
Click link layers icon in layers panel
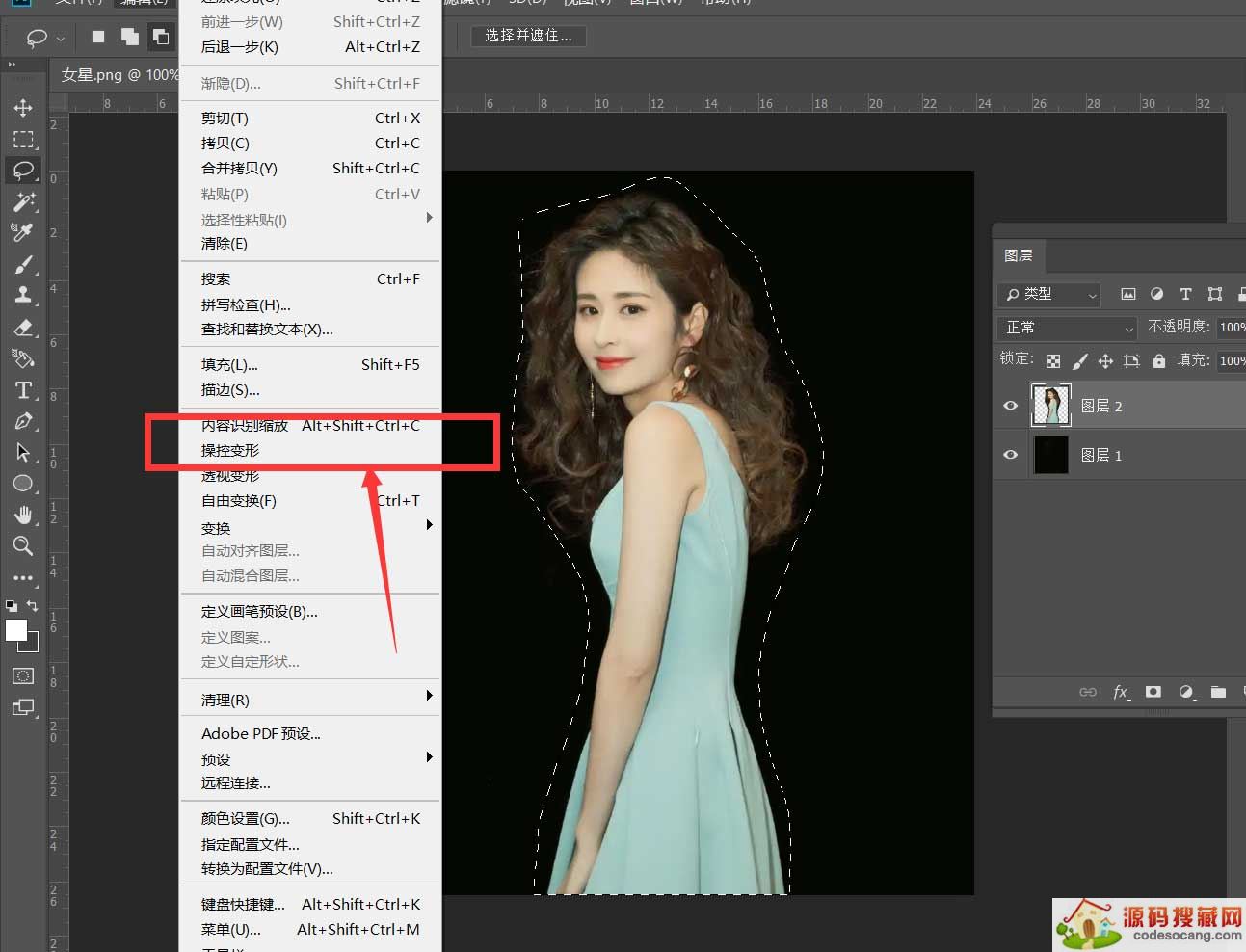click(x=1088, y=692)
